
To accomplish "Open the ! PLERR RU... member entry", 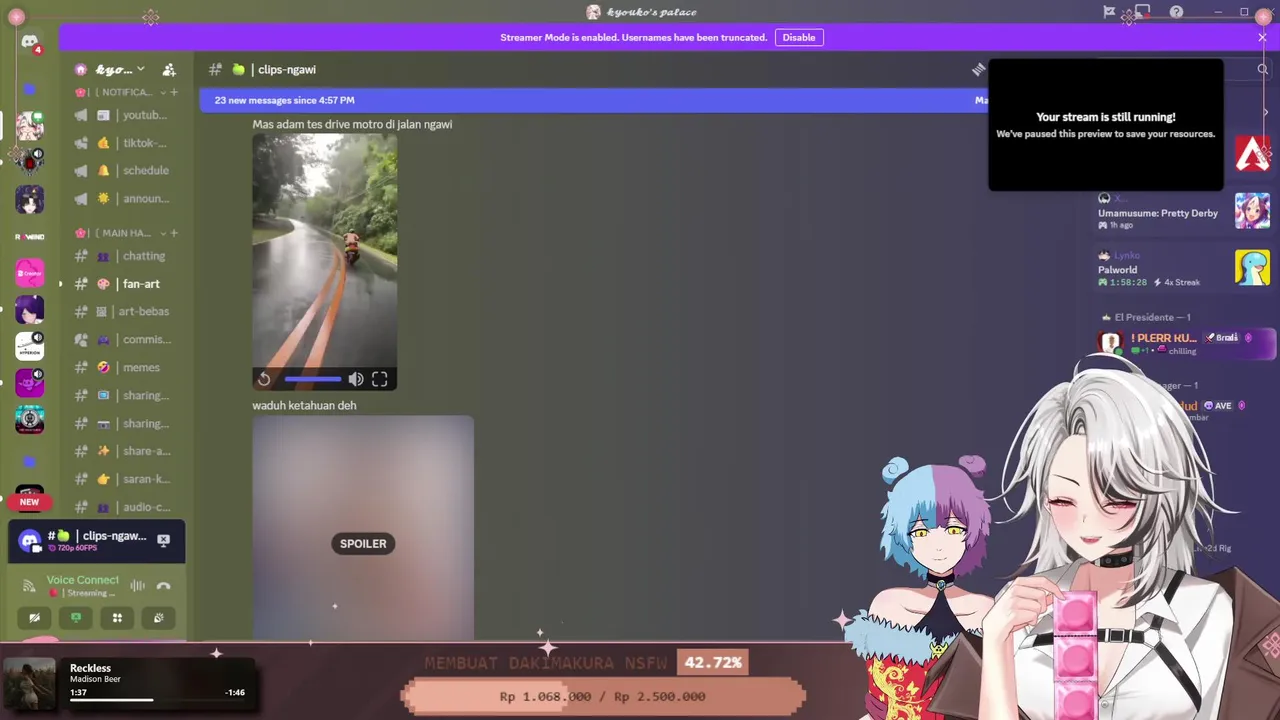I will coord(1186,343).
